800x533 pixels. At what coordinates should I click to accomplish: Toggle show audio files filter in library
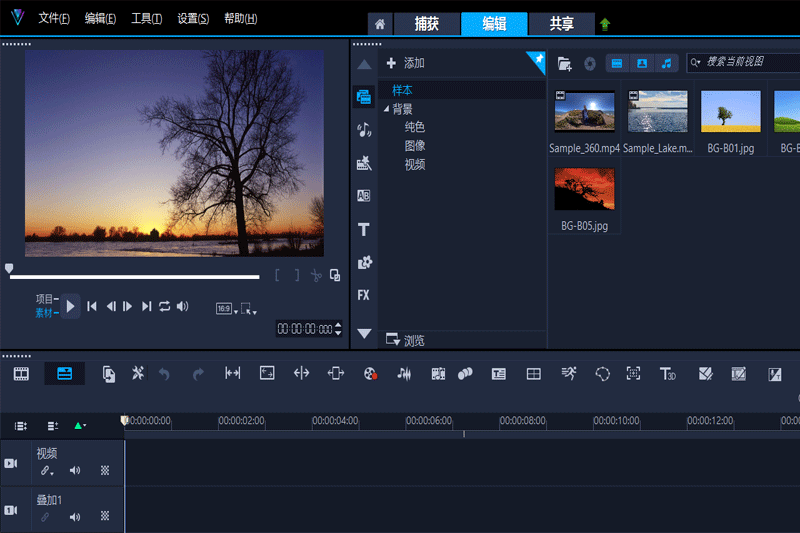pos(665,63)
